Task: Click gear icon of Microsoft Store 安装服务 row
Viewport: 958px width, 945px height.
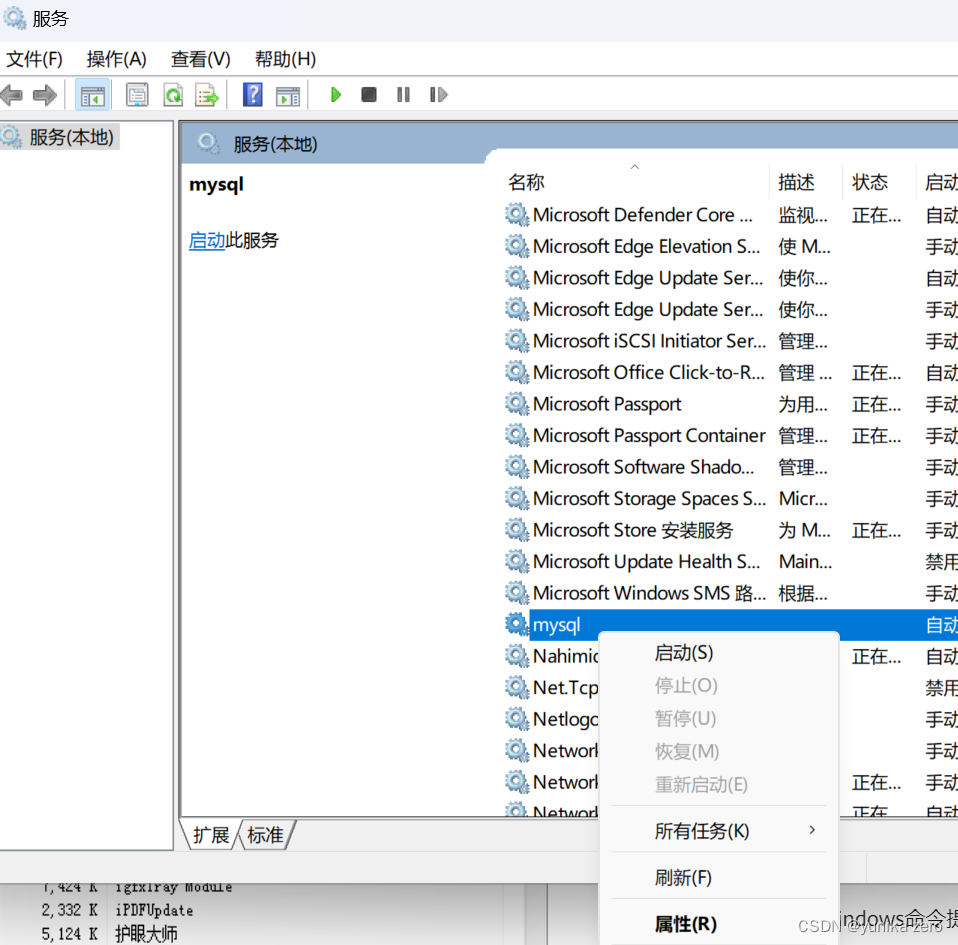Action: click(517, 530)
